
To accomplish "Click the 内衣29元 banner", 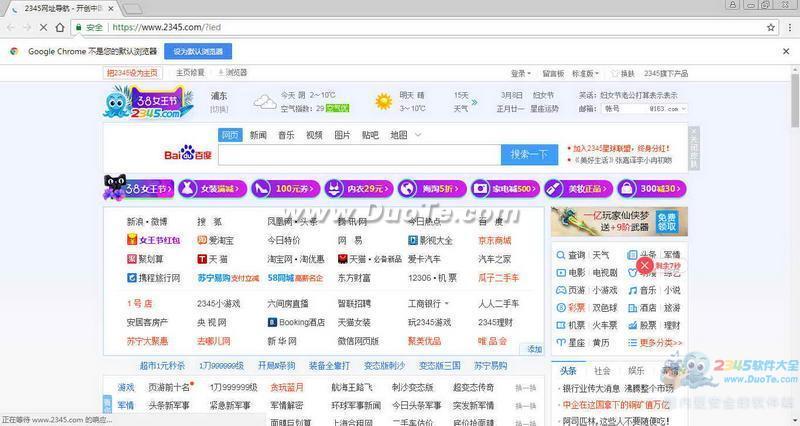I will tap(359, 189).
